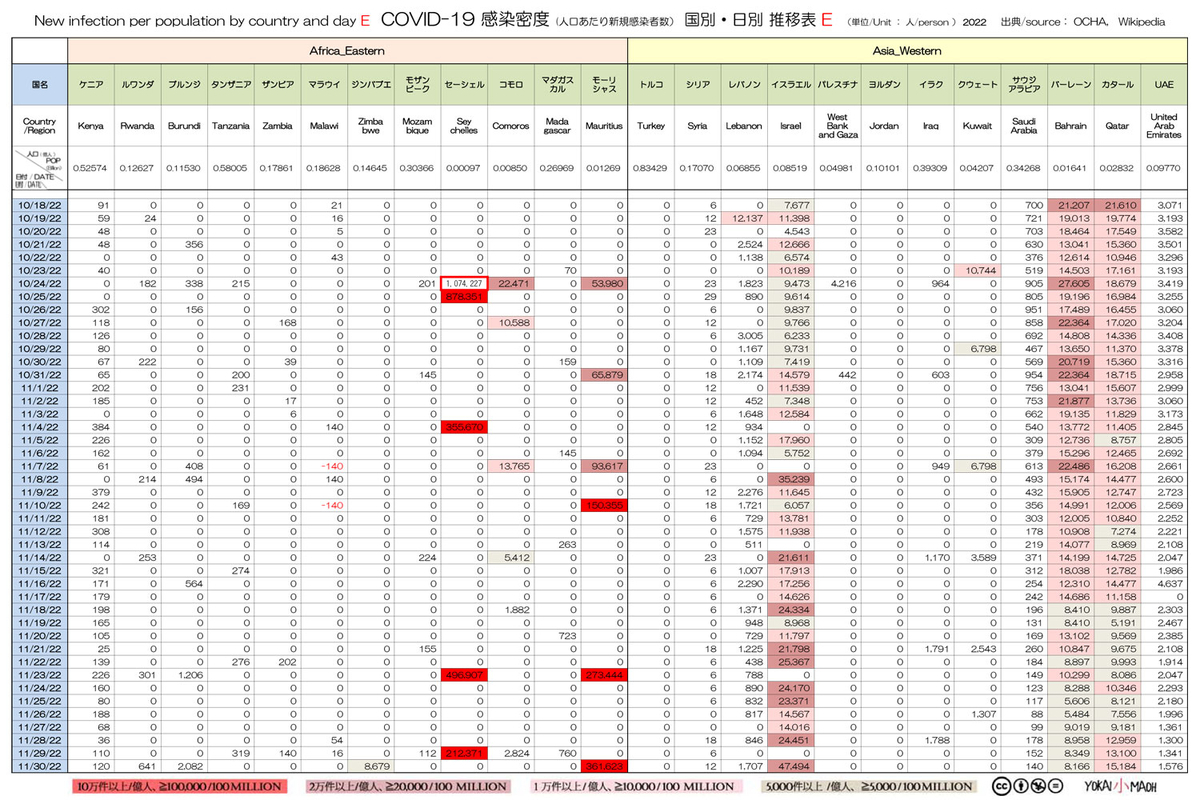This screenshot has height=804, width=1200.
Task: Select the Saudi Arabia column header
Action: coord(1023,126)
